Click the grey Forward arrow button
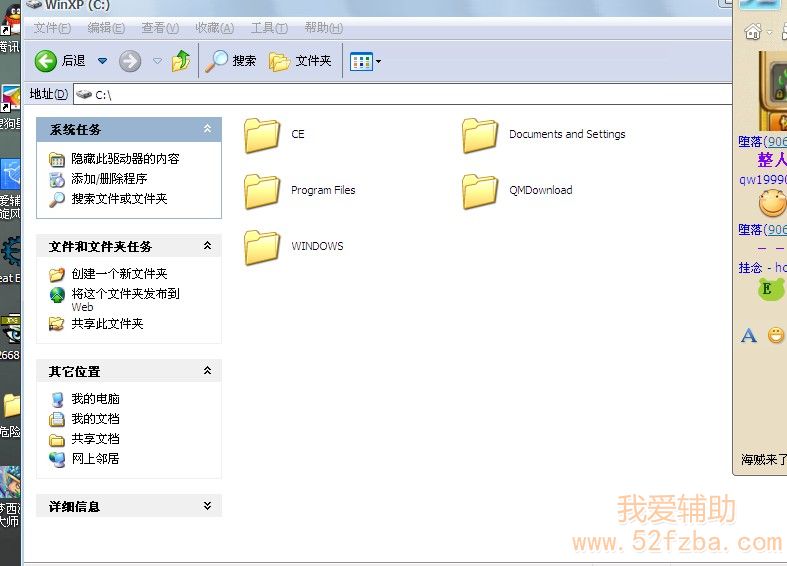Image resolution: width=787 pixels, height=566 pixels. 130,61
